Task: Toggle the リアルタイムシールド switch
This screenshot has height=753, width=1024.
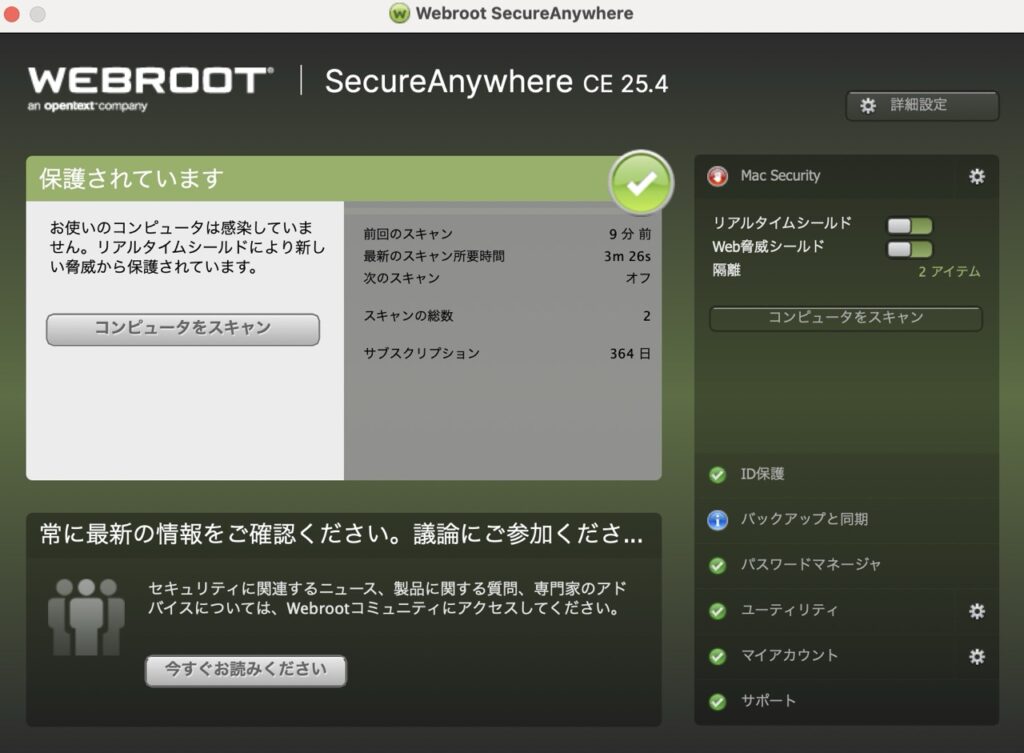Action: pos(909,225)
